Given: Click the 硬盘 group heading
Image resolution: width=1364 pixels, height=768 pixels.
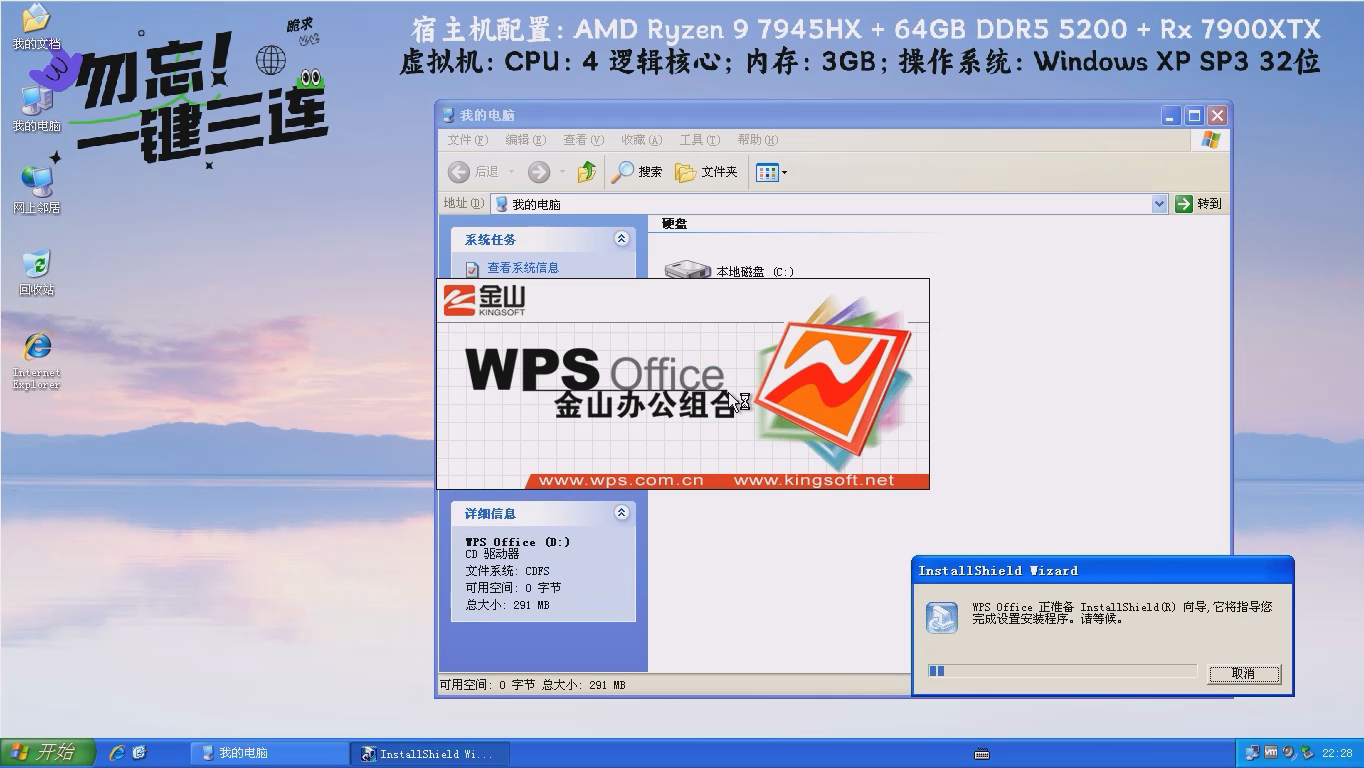Looking at the screenshot, I should pos(675,224).
